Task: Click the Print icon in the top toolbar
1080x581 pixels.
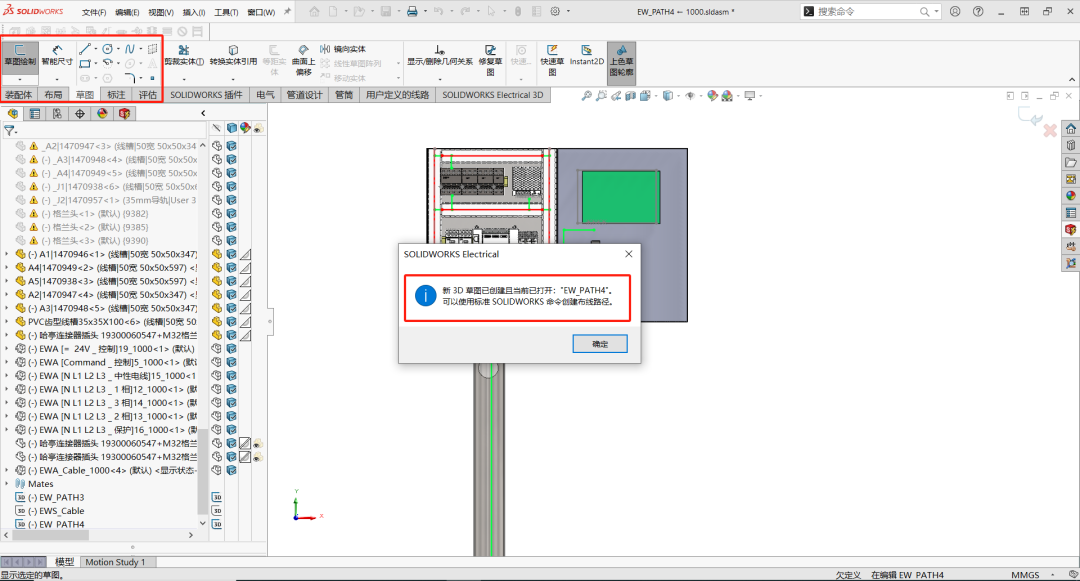Action: tap(412, 12)
